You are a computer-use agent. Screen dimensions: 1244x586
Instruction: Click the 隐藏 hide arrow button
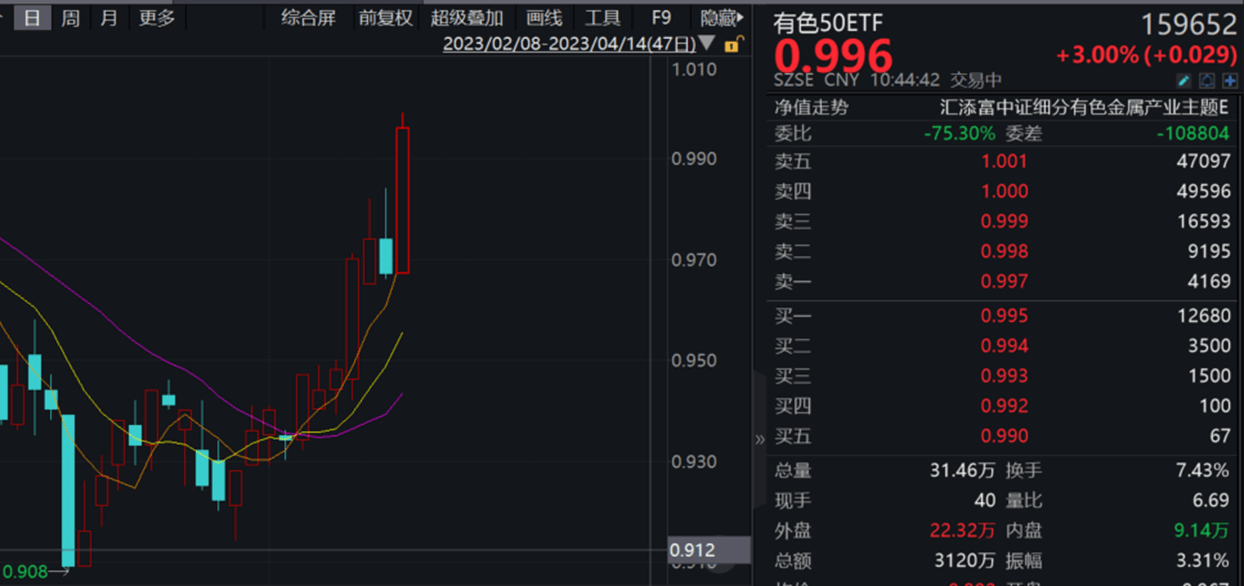(x=722, y=18)
